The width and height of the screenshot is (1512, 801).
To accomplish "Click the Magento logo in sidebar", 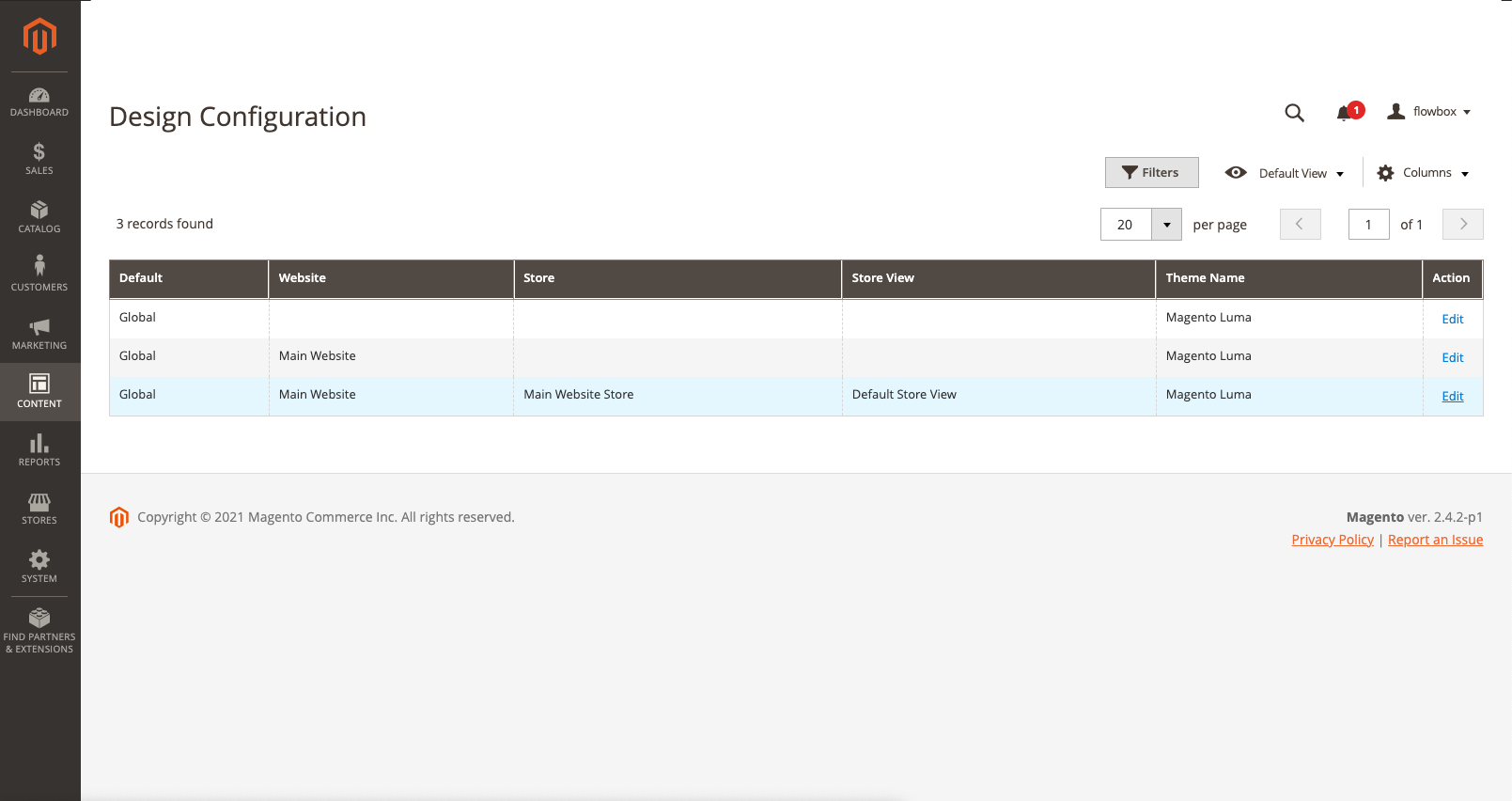I will pos(39,37).
